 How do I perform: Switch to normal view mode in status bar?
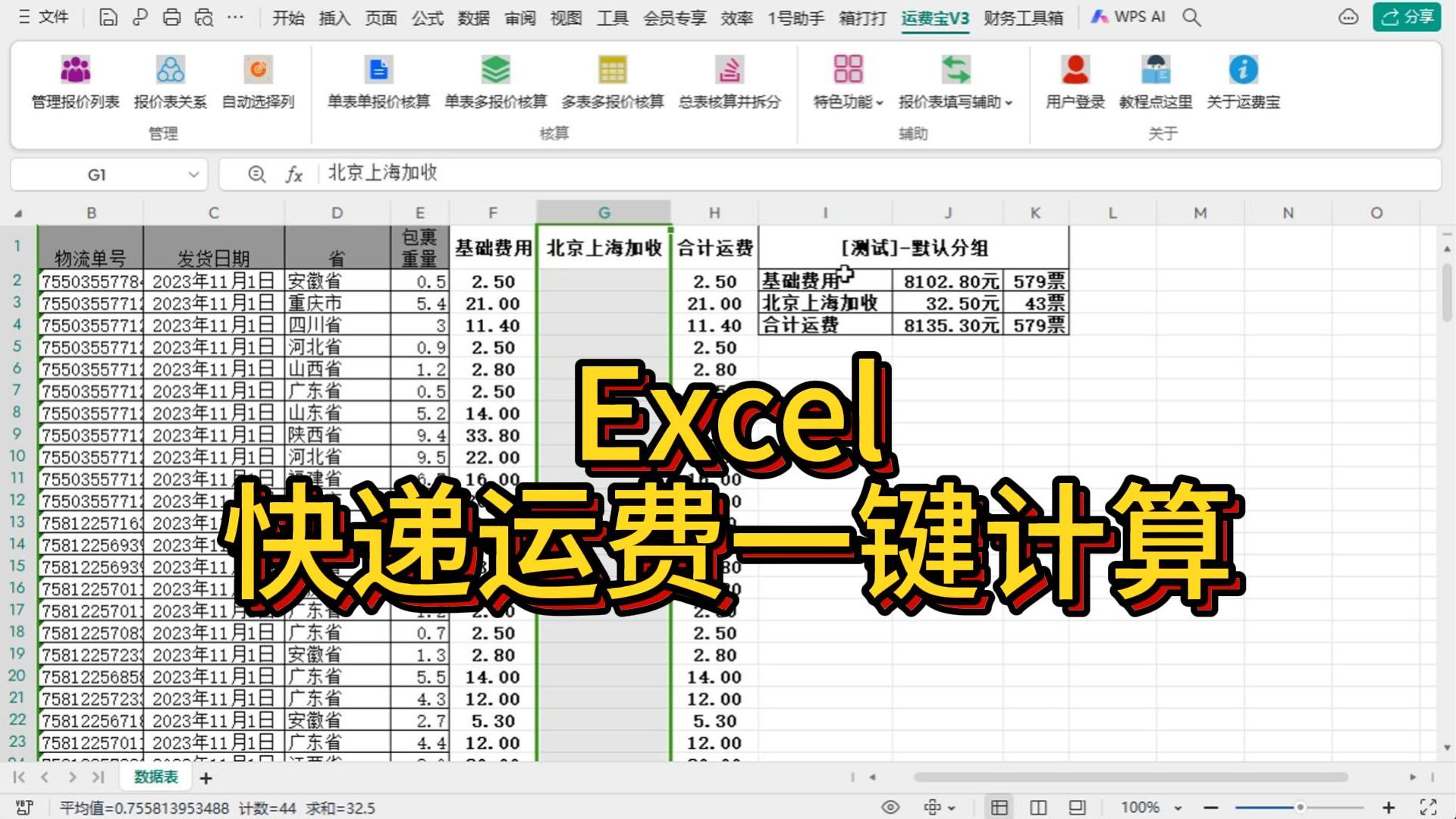(999, 808)
